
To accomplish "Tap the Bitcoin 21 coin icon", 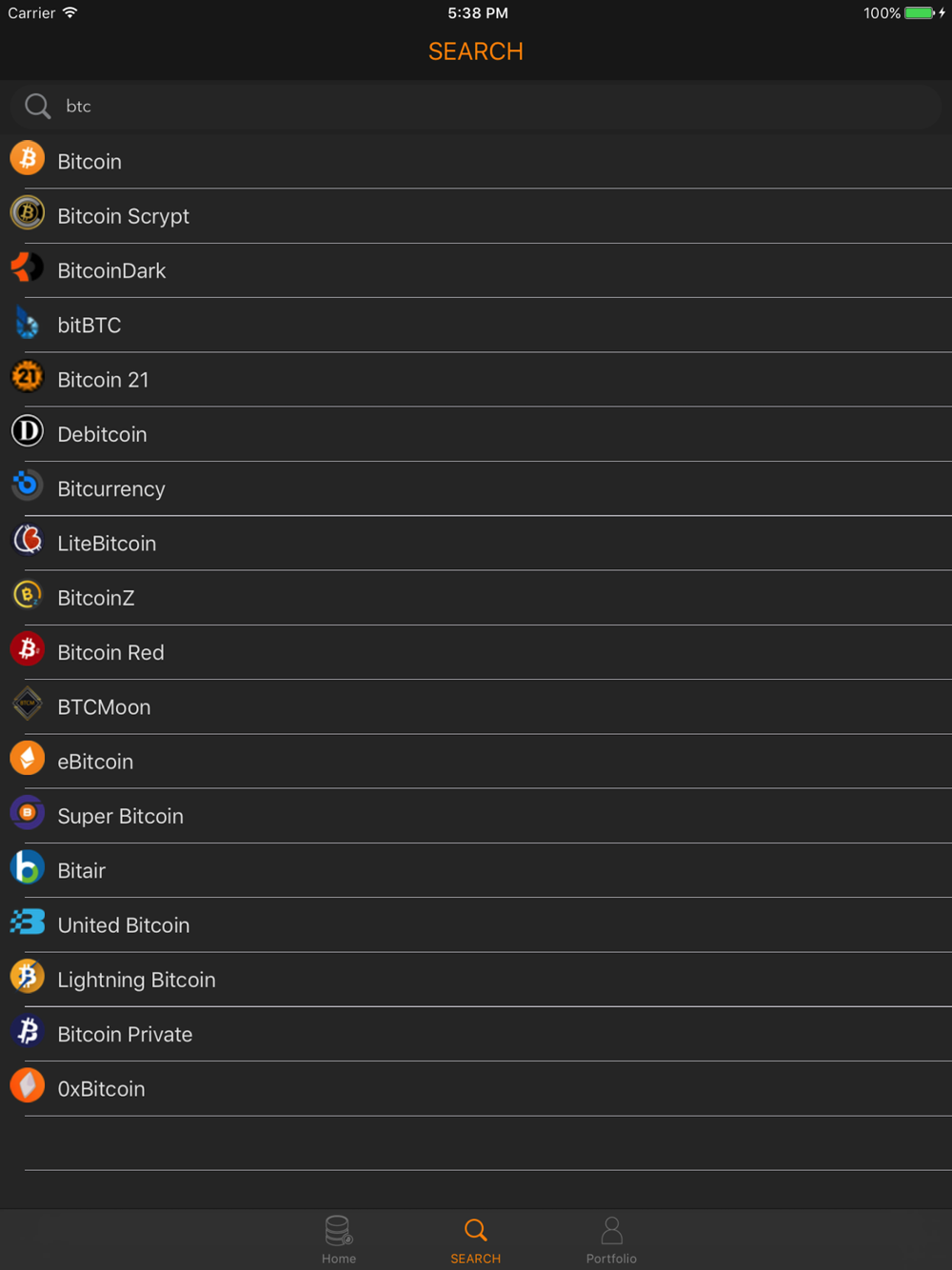I will pyautogui.click(x=28, y=376).
